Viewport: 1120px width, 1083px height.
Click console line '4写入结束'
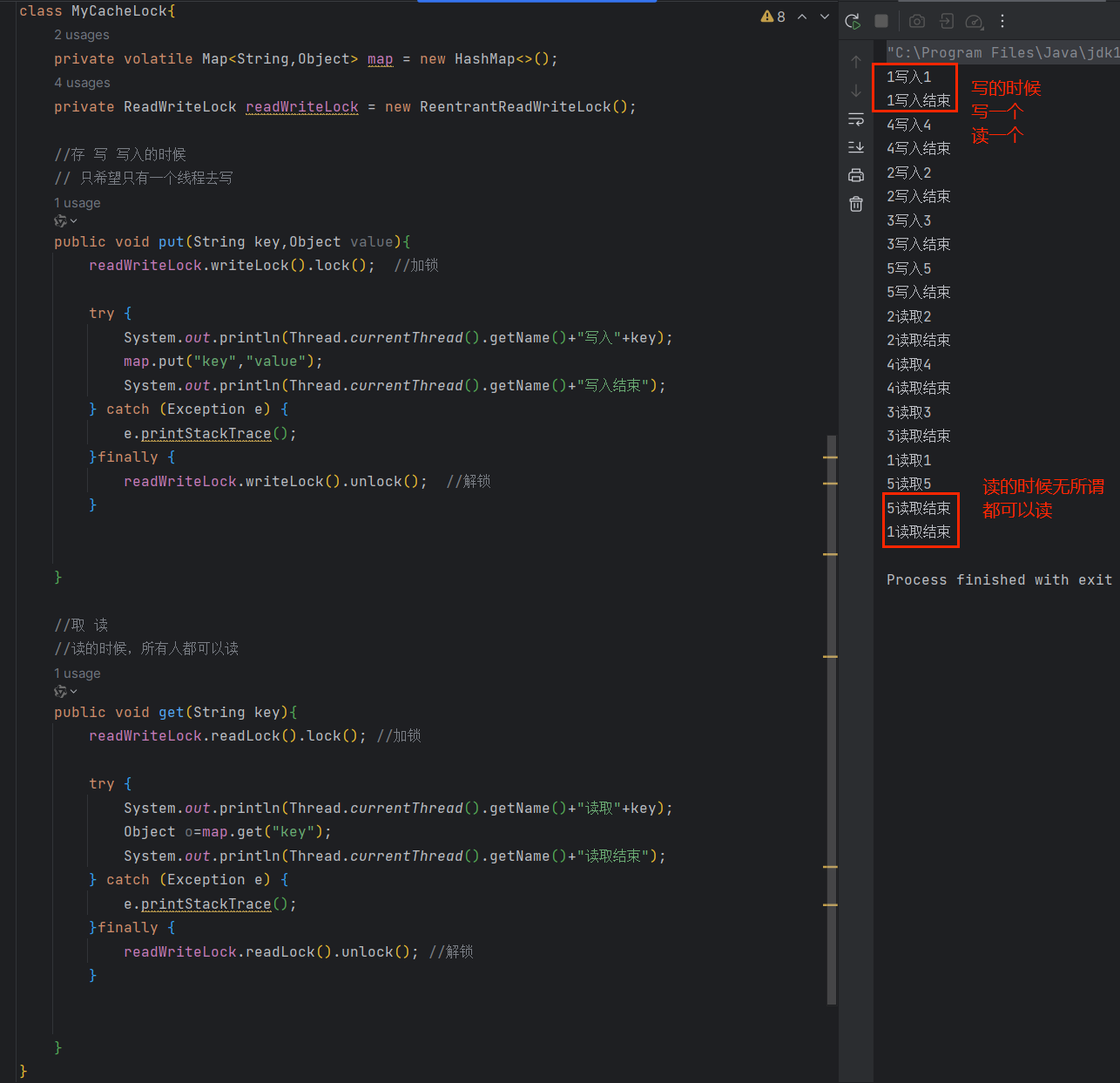click(919, 149)
